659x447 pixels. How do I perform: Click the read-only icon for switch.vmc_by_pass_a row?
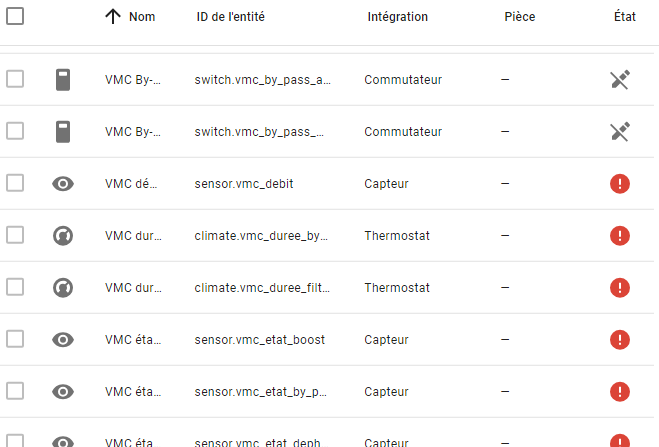(x=620, y=80)
